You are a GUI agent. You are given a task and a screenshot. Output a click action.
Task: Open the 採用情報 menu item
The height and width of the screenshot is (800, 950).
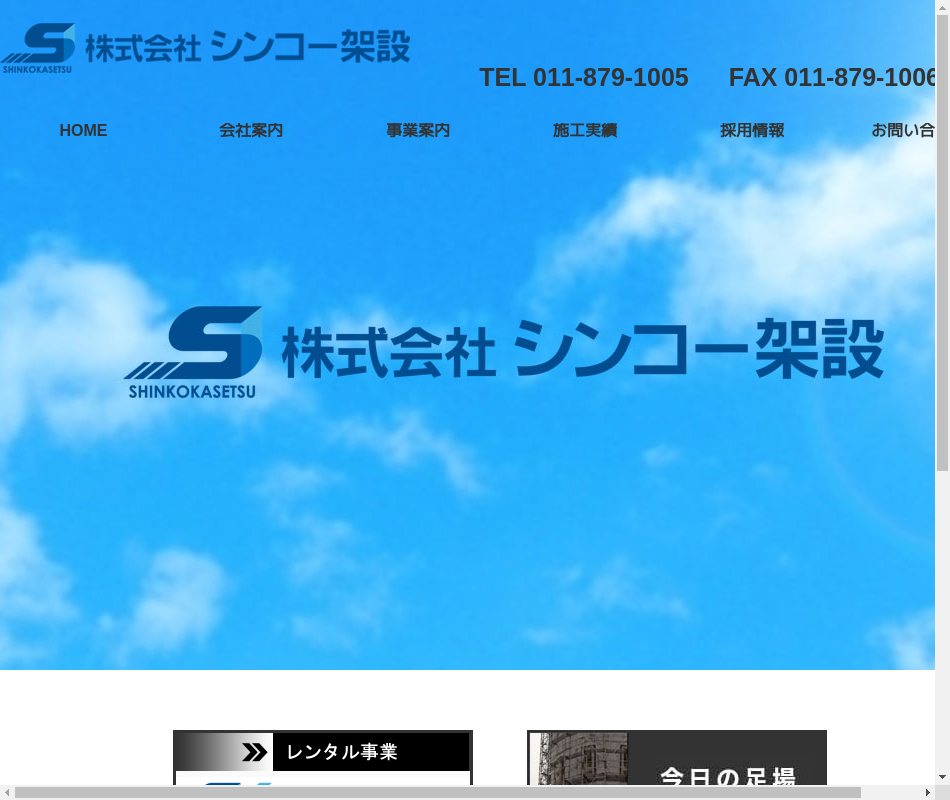(x=752, y=130)
